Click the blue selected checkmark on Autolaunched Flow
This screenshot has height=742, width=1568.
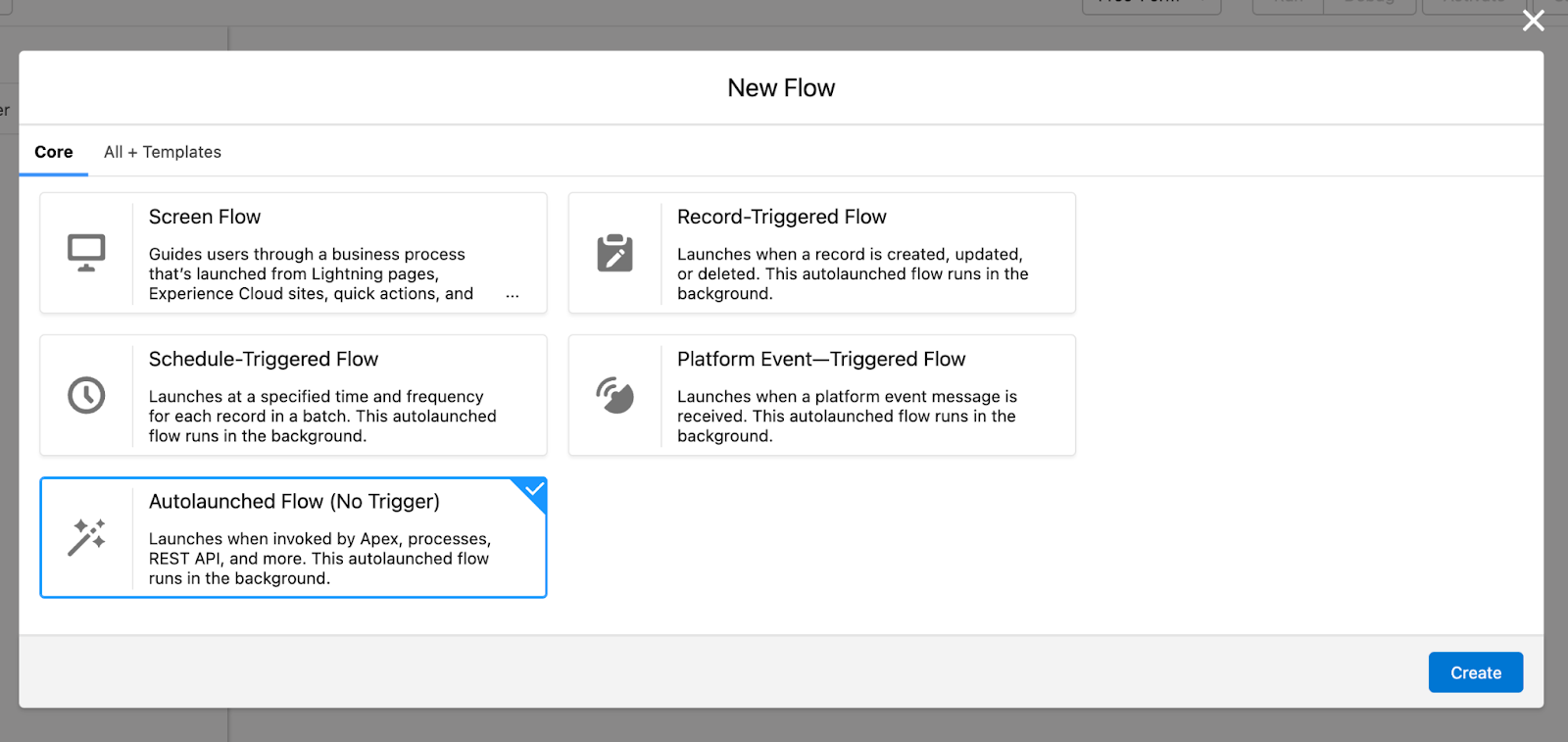click(534, 489)
